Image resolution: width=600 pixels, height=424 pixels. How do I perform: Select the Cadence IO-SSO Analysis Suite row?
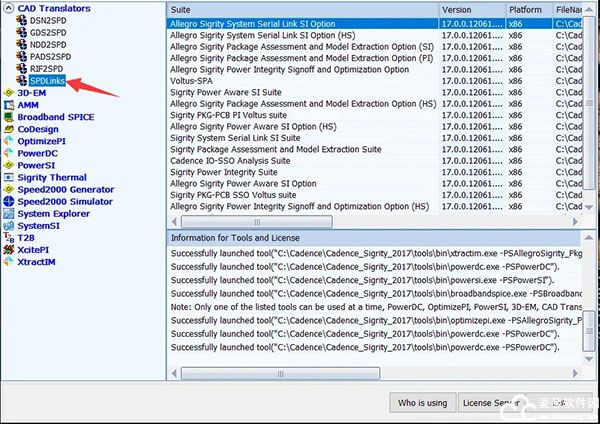point(230,160)
